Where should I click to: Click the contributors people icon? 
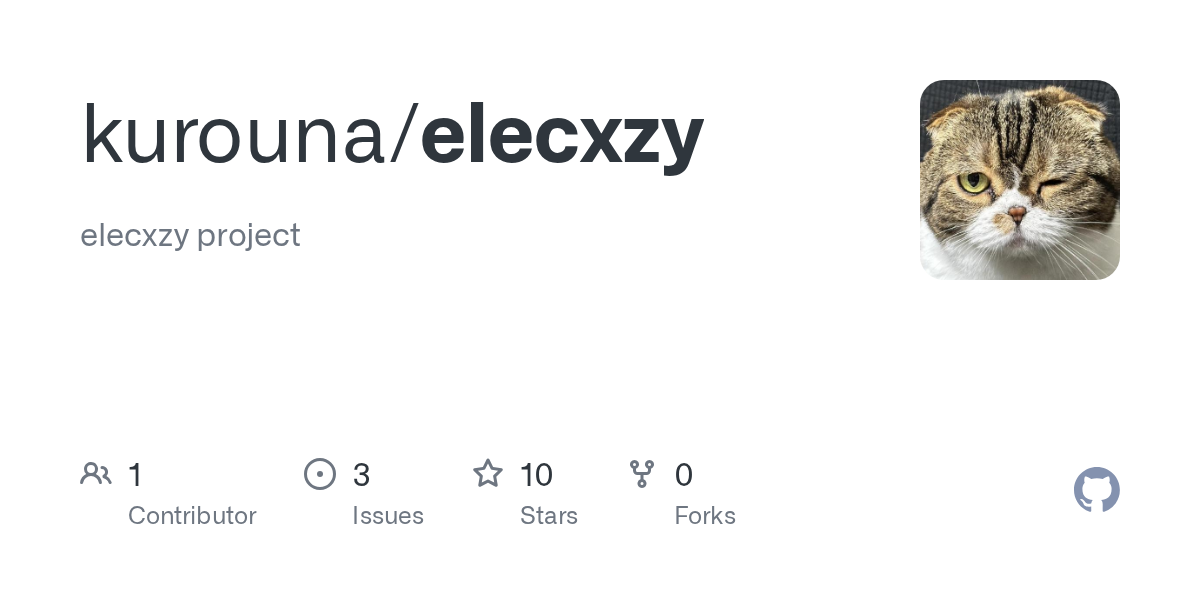point(96,473)
